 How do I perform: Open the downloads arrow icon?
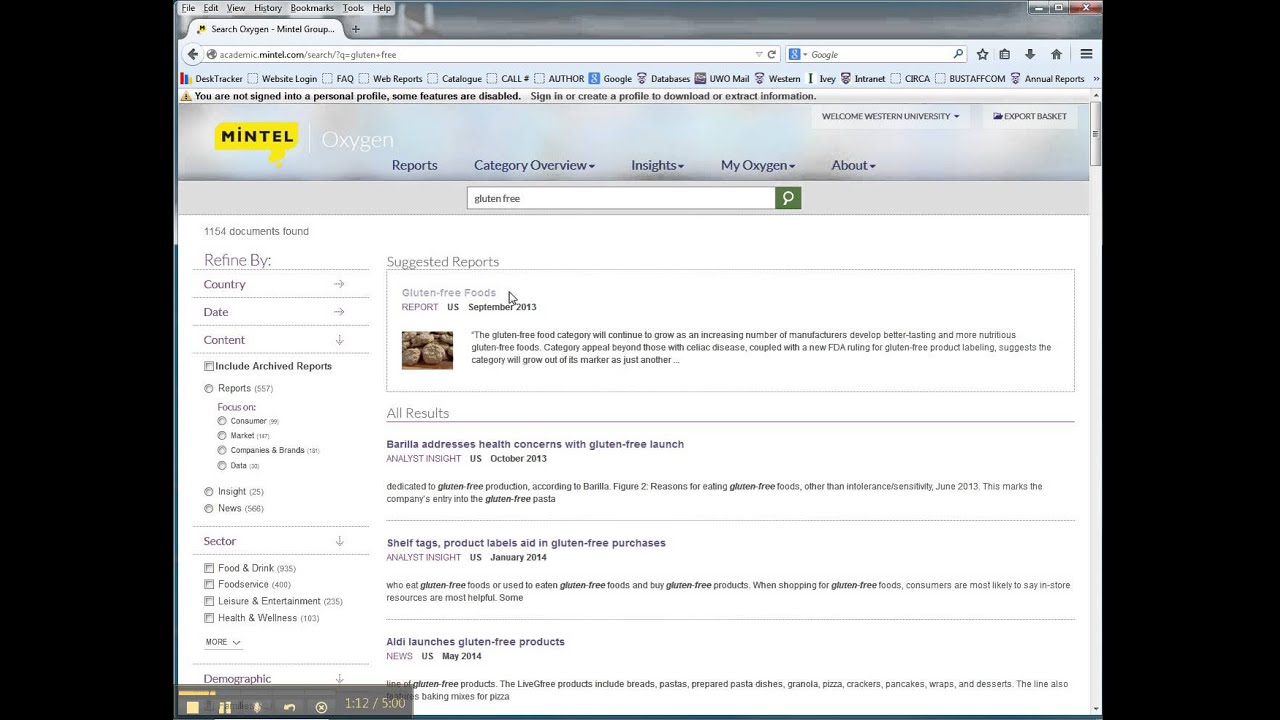pos(1030,54)
